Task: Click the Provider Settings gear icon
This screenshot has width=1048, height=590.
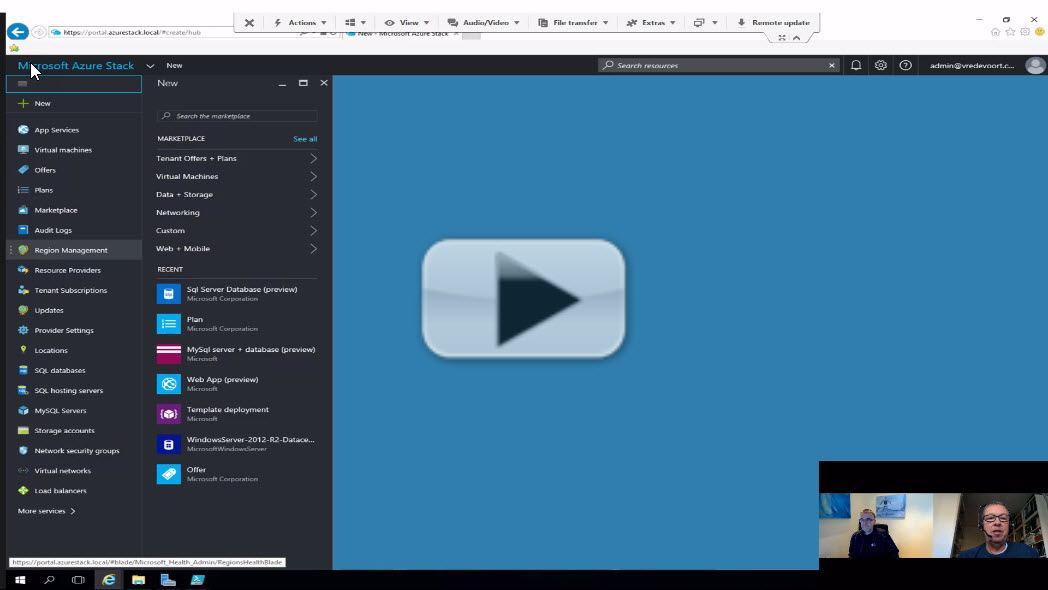Action: [x=23, y=330]
